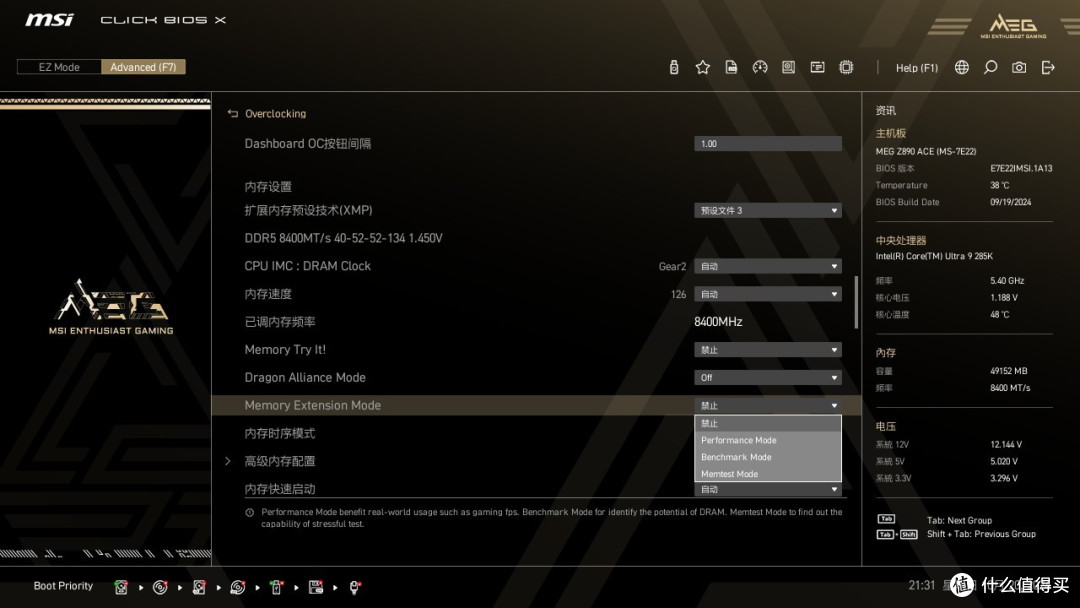Open Favorites star icon
The width and height of the screenshot is (1080, 608).
tap(703, 67)
